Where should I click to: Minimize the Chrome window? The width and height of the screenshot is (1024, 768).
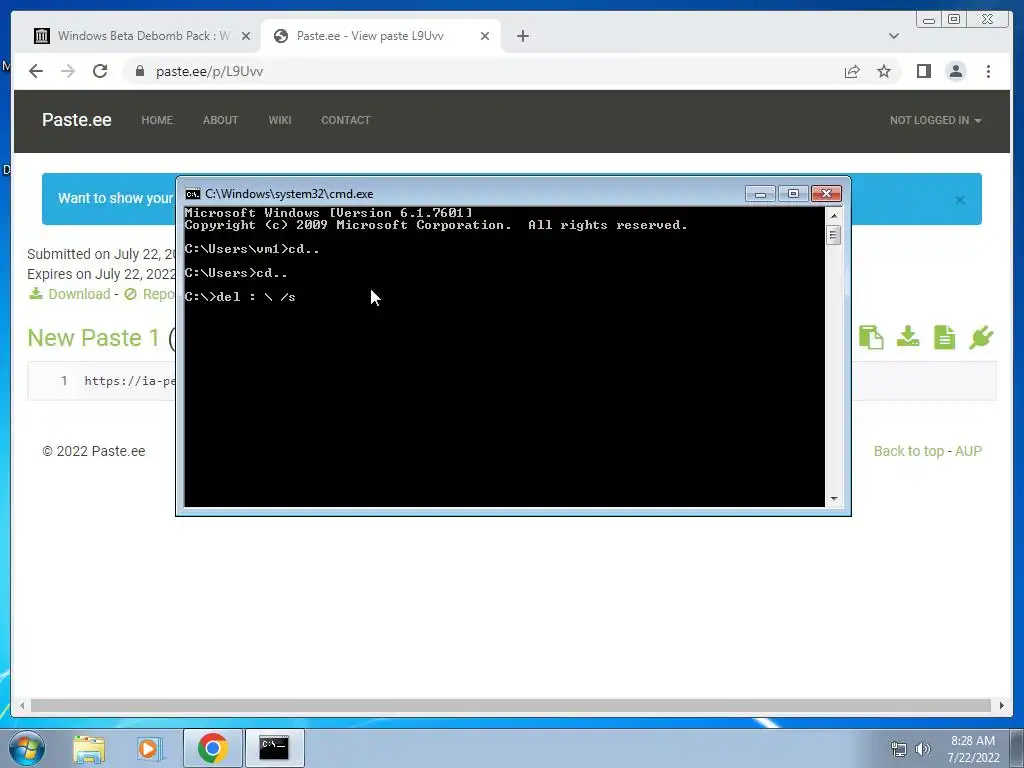pos(929,20)
